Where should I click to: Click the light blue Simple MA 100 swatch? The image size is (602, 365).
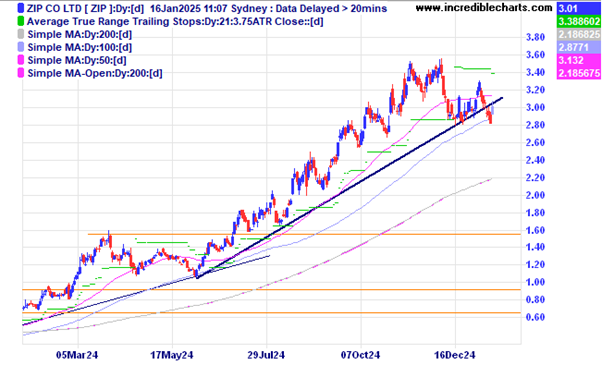tap(21, 47)
